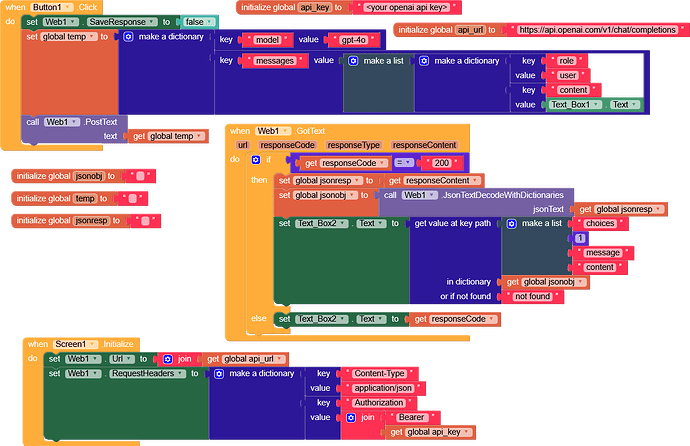Edit the jsonresp variable name in initialize block
Viewport: 690px width, 446px height.
pyautogui.click(x=91, y=220)
